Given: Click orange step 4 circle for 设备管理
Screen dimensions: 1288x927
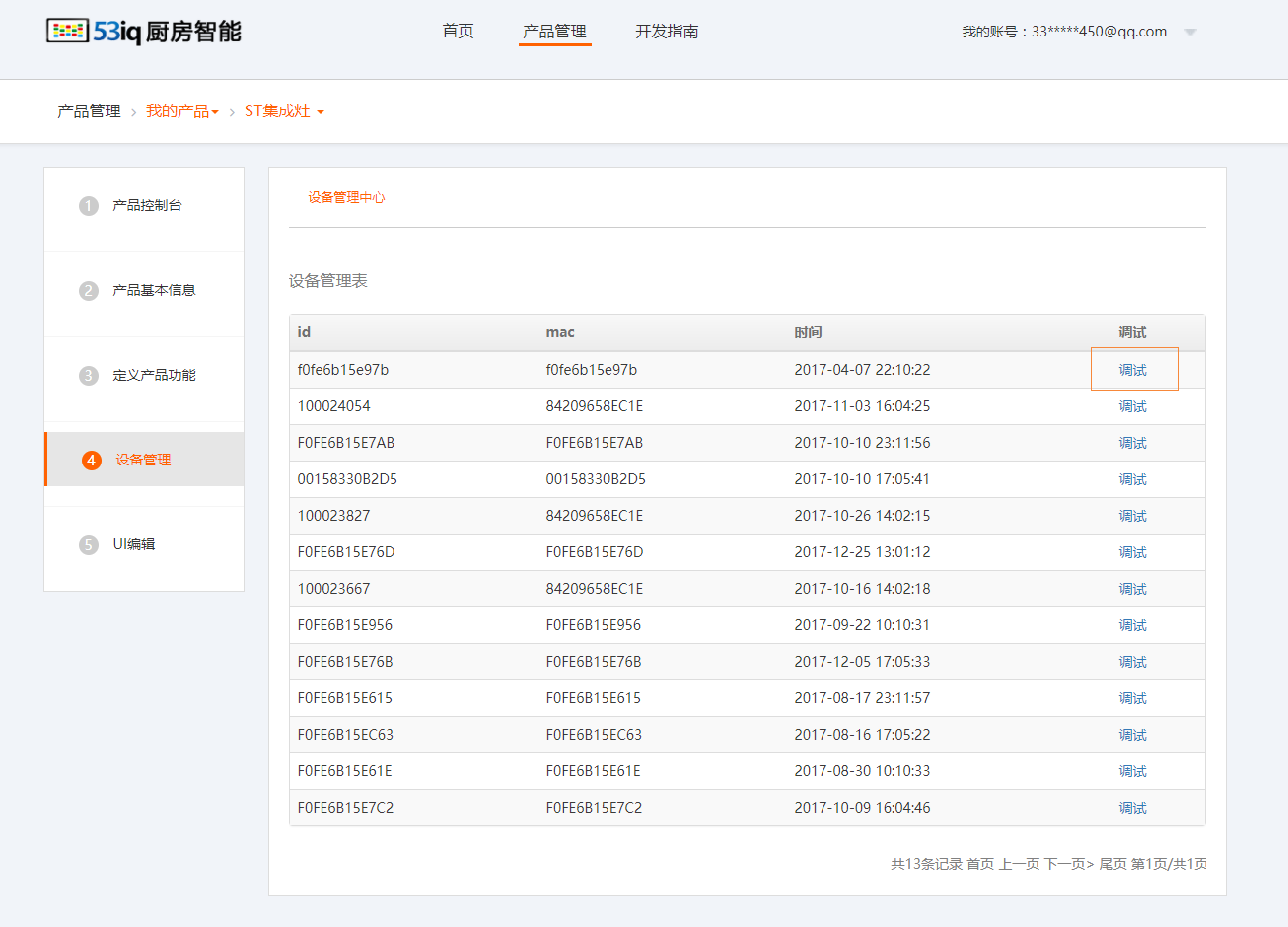Looking at the screenshot, I should [x=92, y=461].
